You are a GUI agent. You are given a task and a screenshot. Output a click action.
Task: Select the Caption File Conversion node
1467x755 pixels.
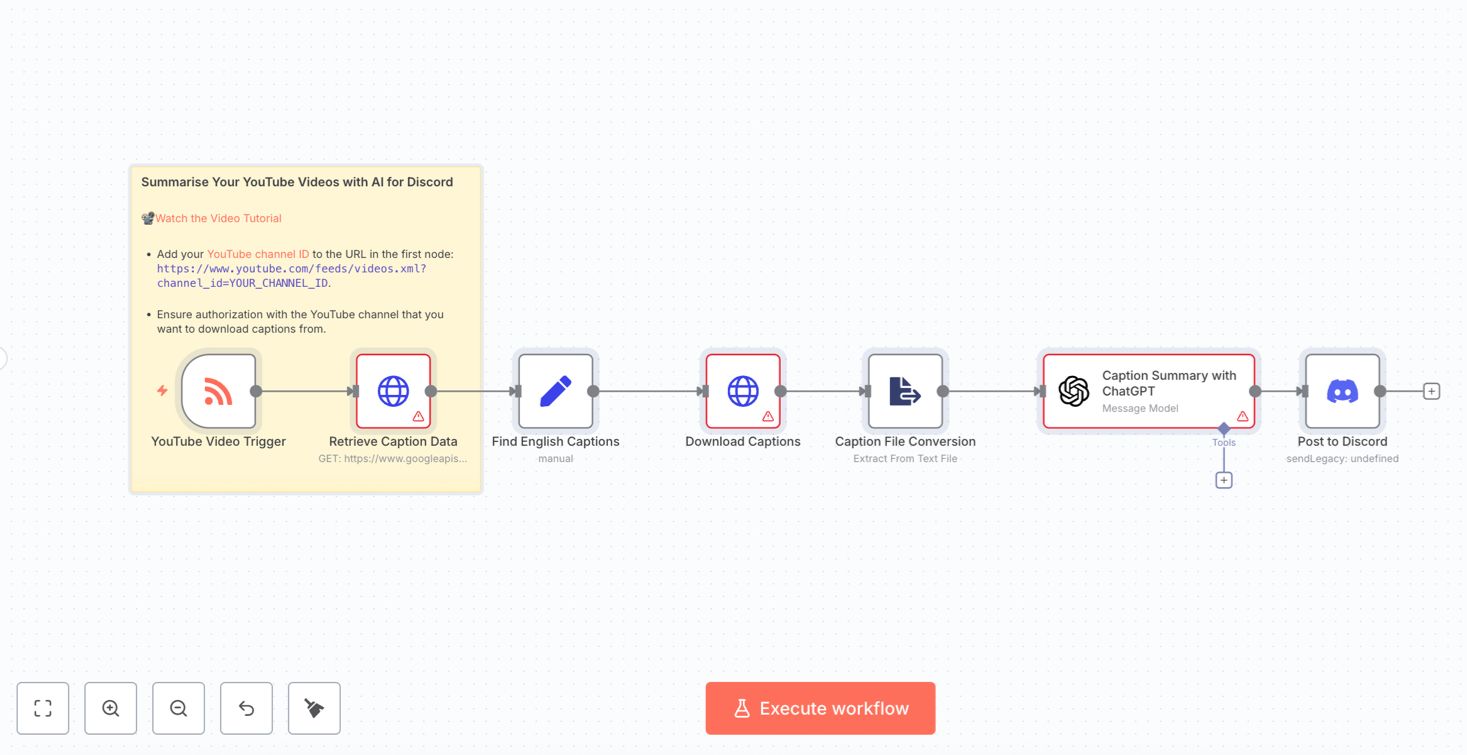click(905, 391)
